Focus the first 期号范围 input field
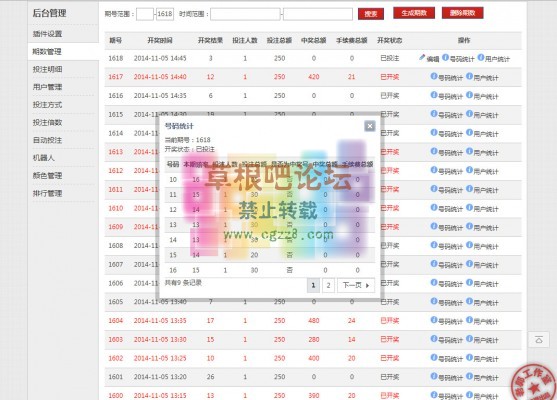This screenshot has width=557, height=400. (145, 14)
